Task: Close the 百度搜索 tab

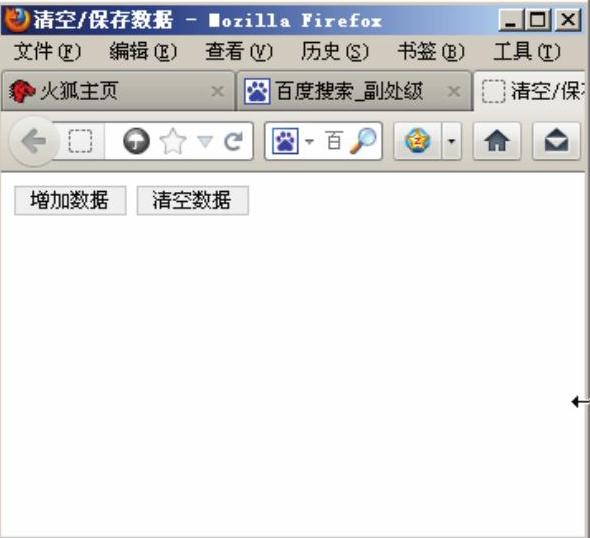Action: point(454,91)
